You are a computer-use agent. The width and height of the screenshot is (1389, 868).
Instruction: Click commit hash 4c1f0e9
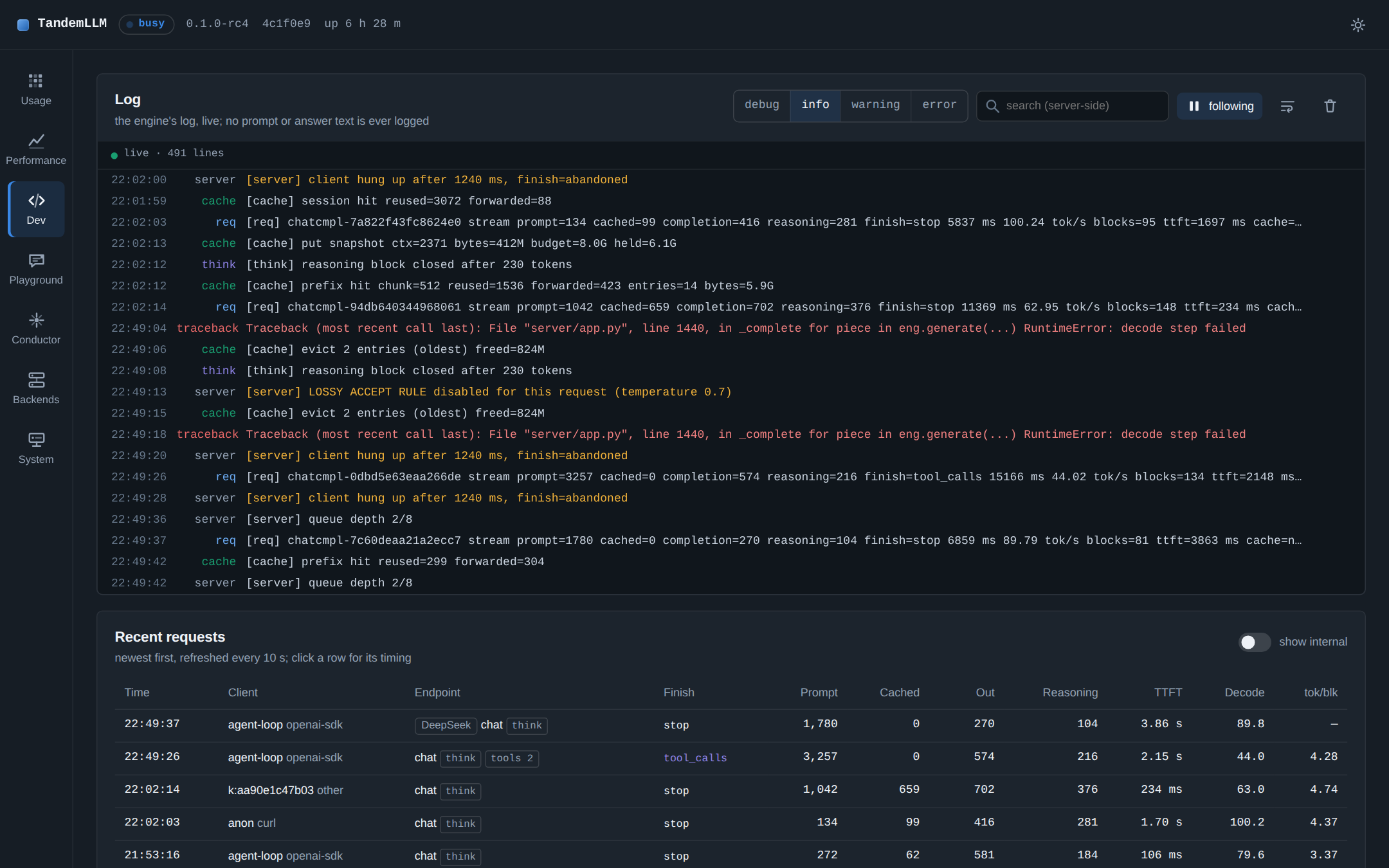coord(286,24)
